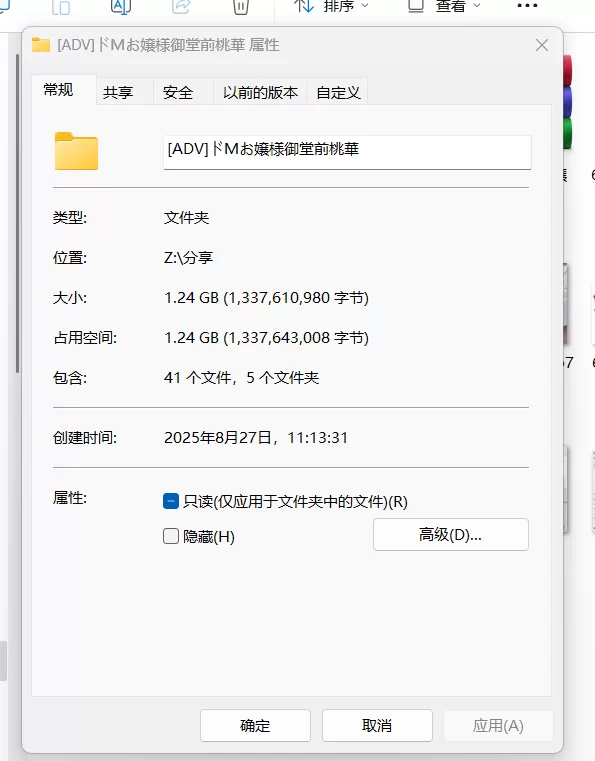This screenshot has width=595, height=761.
Task: Close the properties dialog with X
Action: [x=542, y=45]
